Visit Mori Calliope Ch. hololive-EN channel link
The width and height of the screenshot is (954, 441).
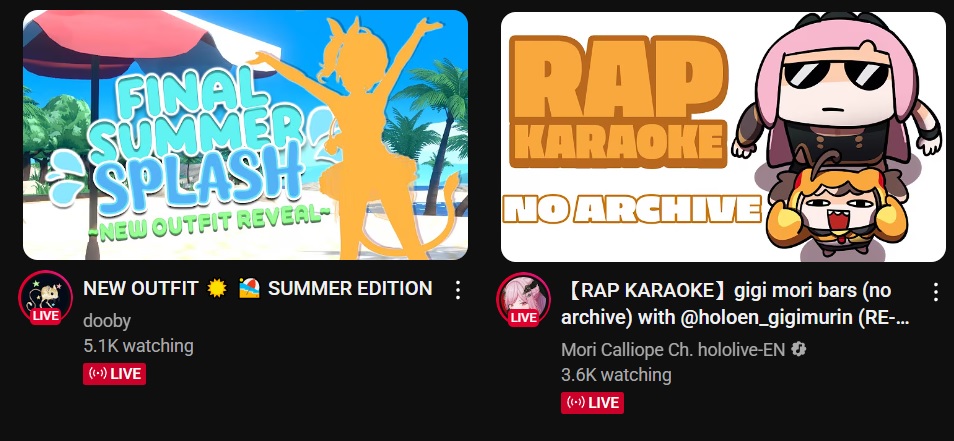tap(673, 349)
